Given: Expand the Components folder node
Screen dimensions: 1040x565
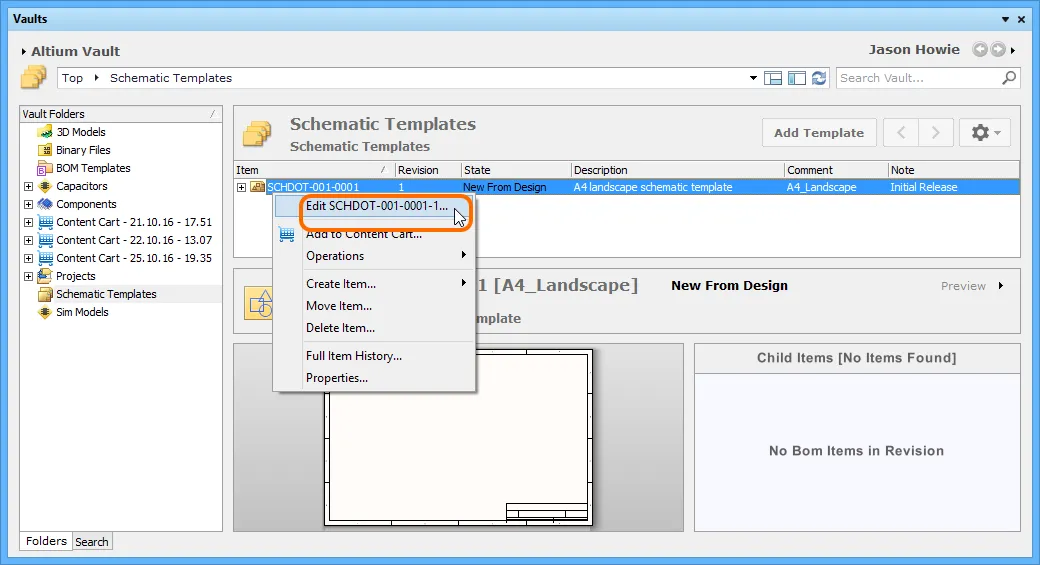Looking at the screenshot, I should point(29,204).
